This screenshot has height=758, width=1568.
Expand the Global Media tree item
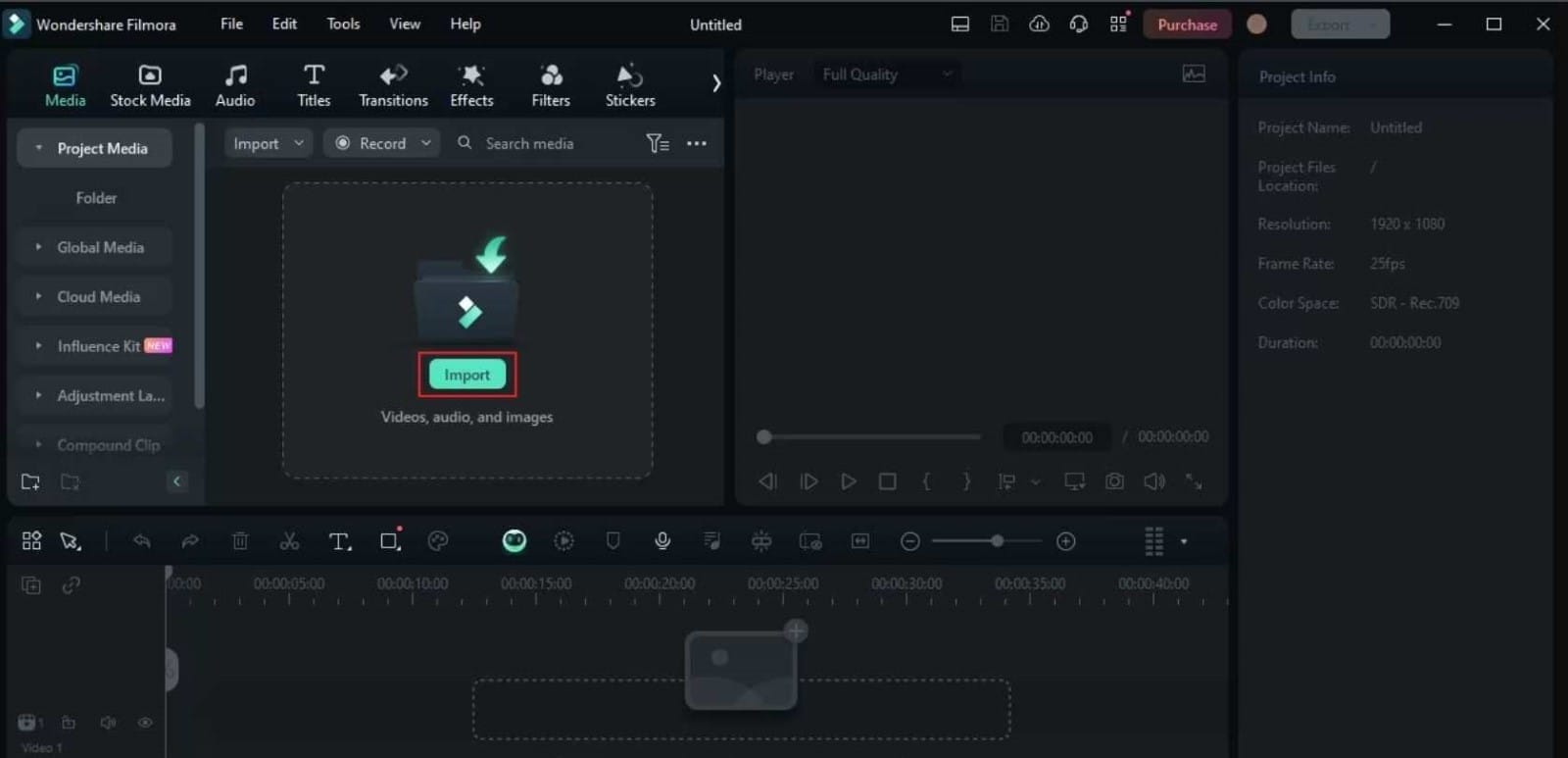tap(38, 247)
